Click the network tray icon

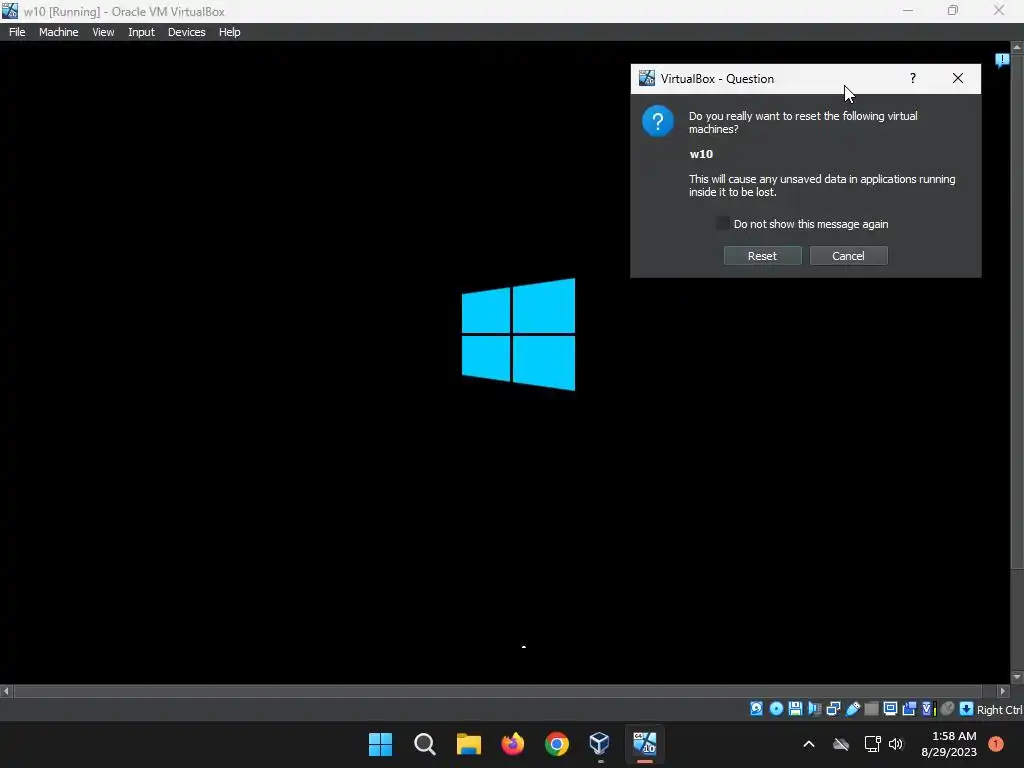click(x=872, y=744)
